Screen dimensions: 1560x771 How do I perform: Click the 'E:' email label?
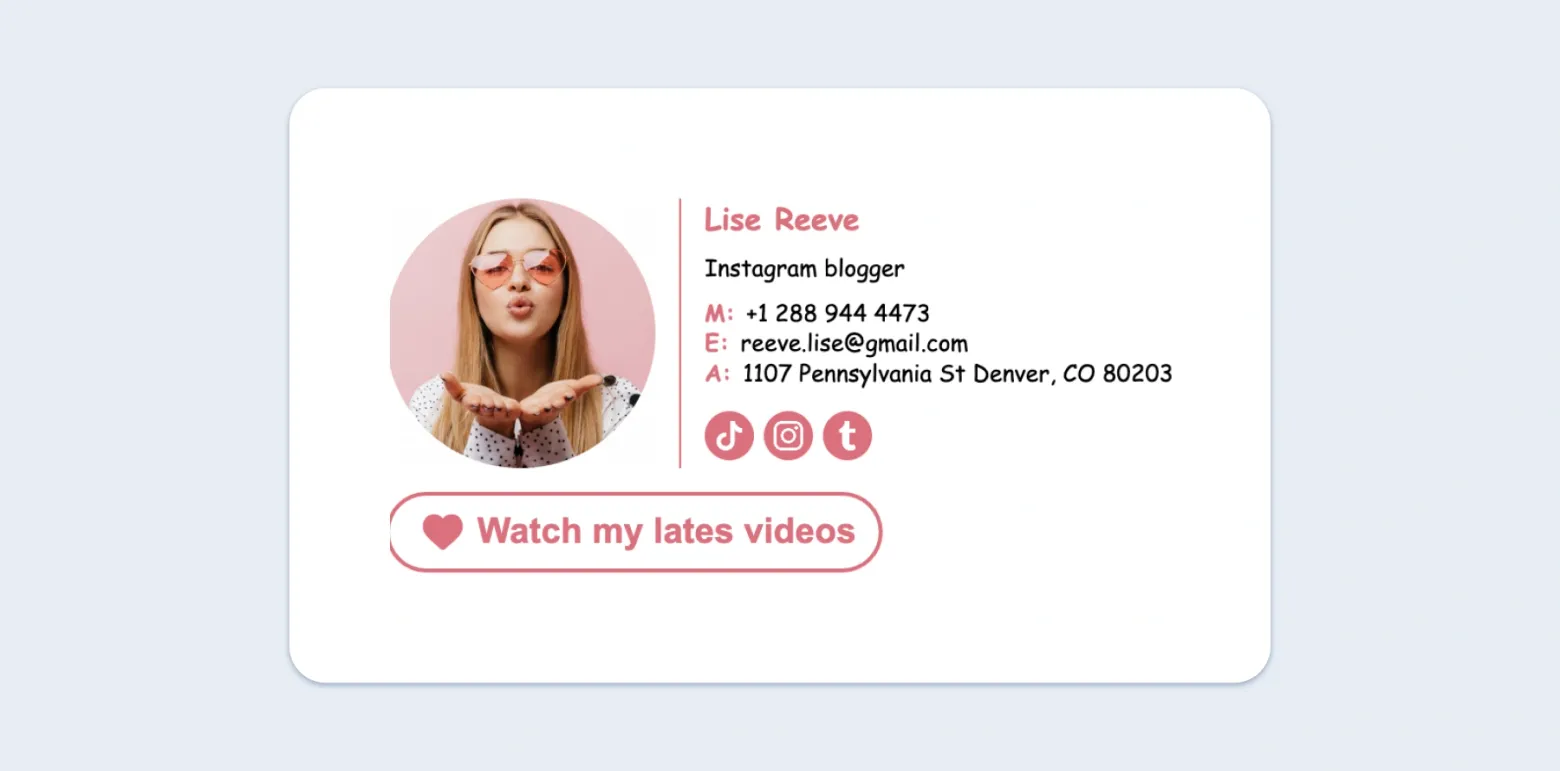tap(716, 344)
